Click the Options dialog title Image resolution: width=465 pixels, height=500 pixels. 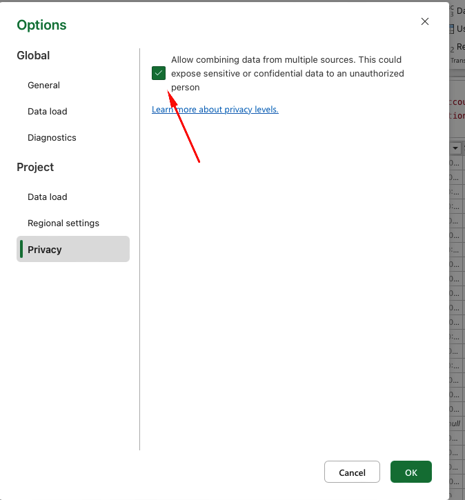coord(42,25)
